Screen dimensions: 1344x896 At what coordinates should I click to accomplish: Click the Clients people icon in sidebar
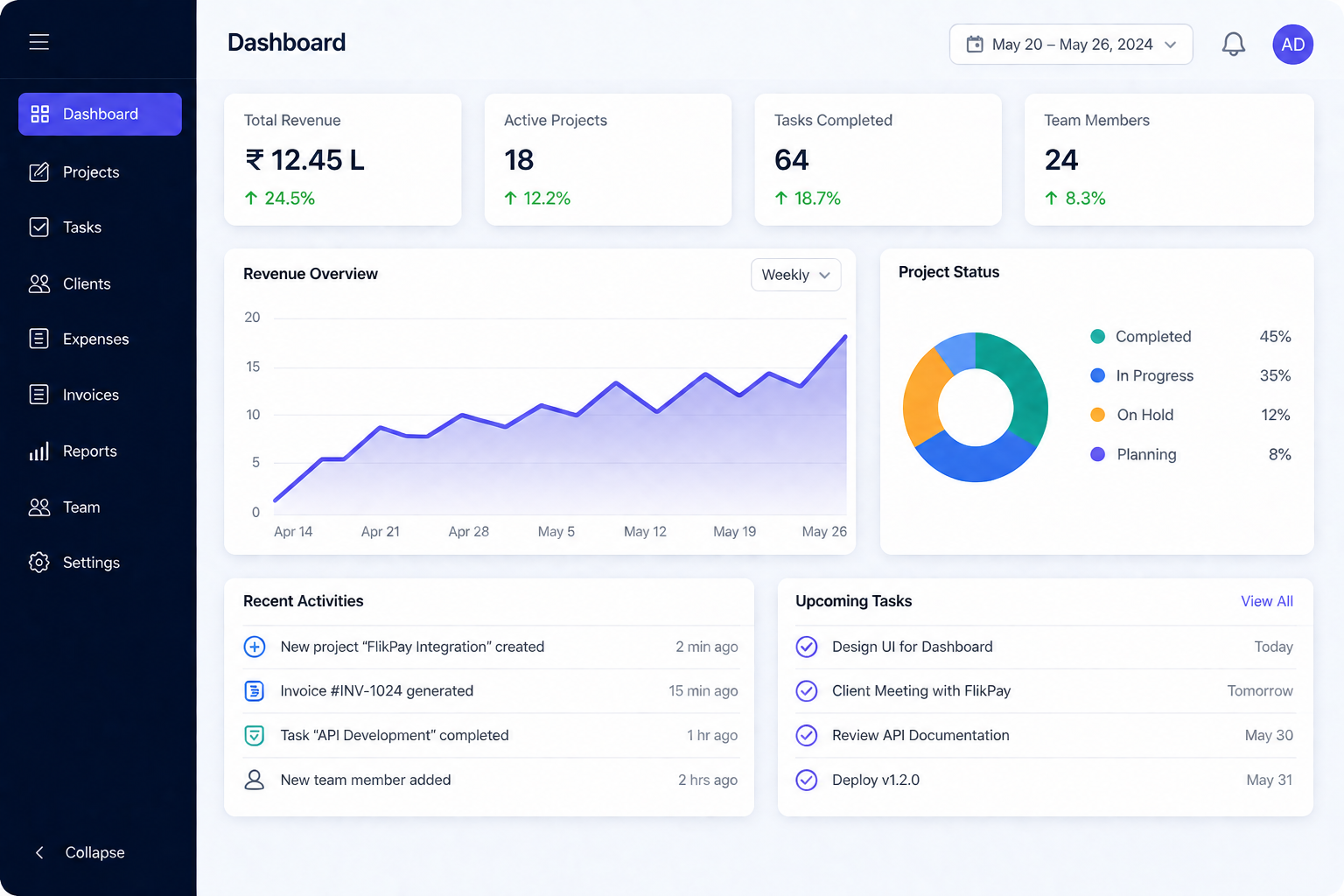pos(39,283)
